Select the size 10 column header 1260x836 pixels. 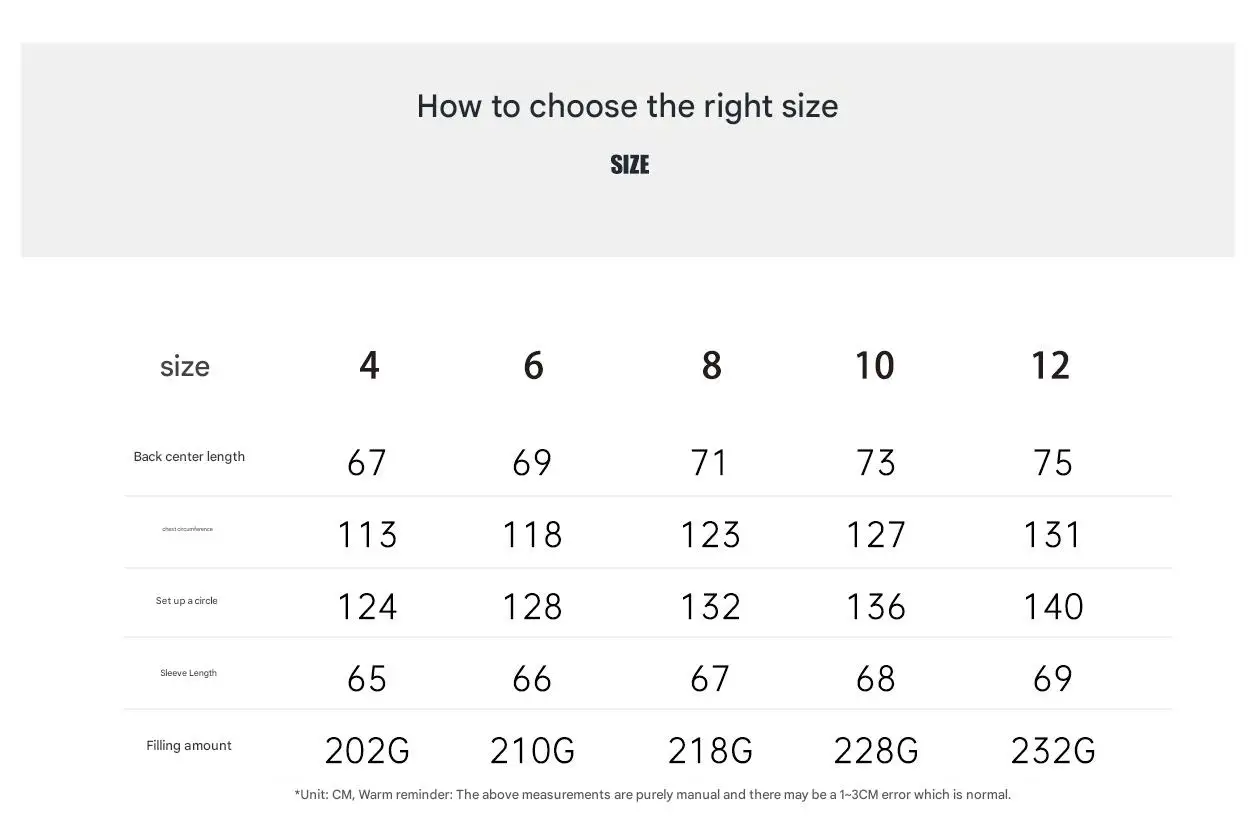[875, 366]
